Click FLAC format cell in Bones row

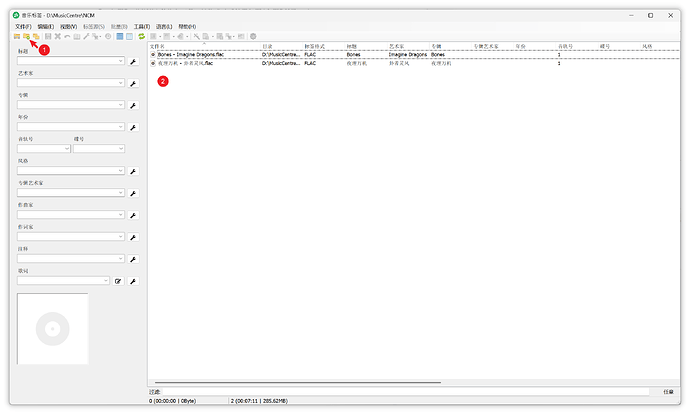(x=310, y=55)
